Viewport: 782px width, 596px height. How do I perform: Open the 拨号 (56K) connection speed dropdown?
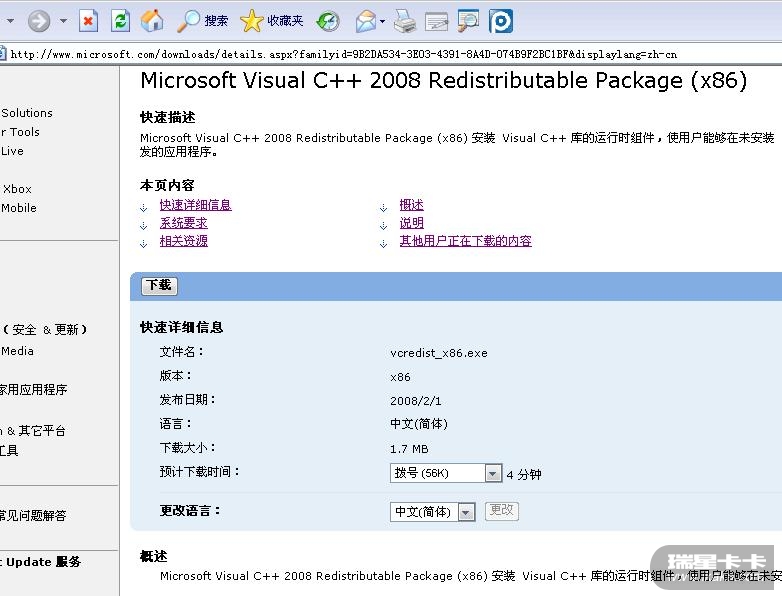pos(446,473)
